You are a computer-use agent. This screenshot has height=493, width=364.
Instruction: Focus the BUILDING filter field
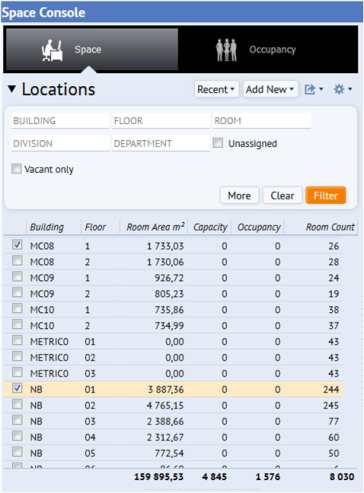[x=60, y=121]
